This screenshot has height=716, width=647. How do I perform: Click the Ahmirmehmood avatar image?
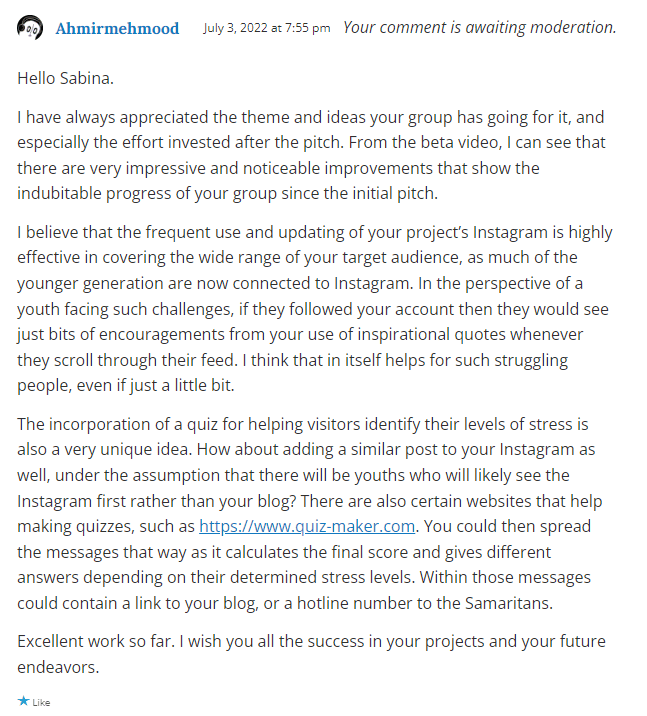pyautogui.click(x=30, y=28)
